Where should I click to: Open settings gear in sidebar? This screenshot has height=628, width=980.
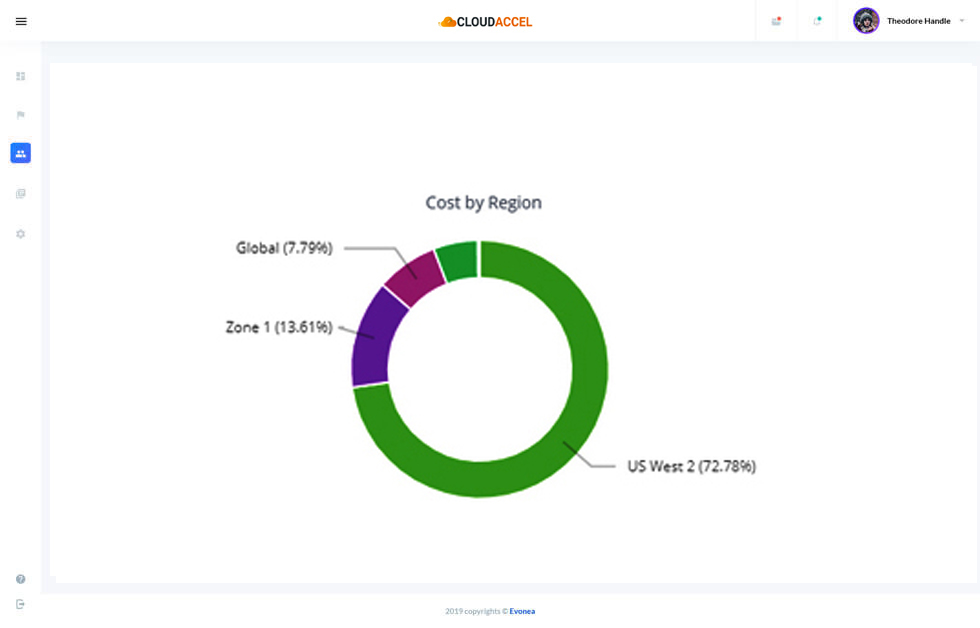(20, 234)
